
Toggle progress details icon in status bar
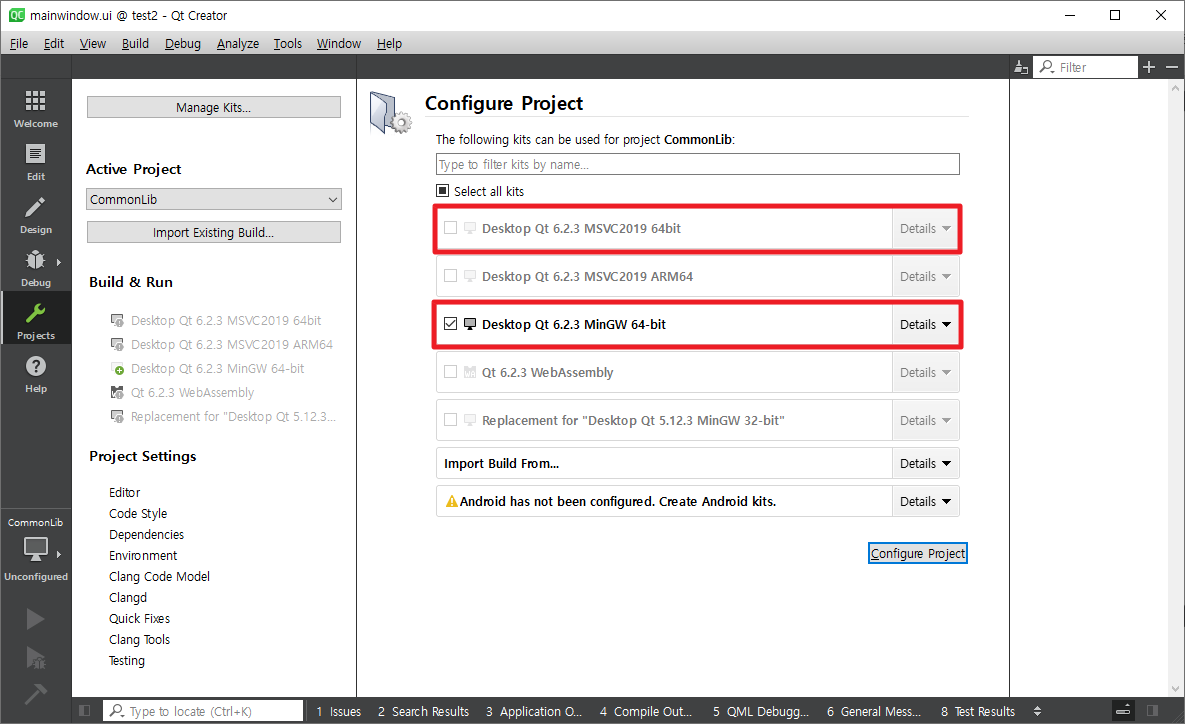(x=1124, y=710)
